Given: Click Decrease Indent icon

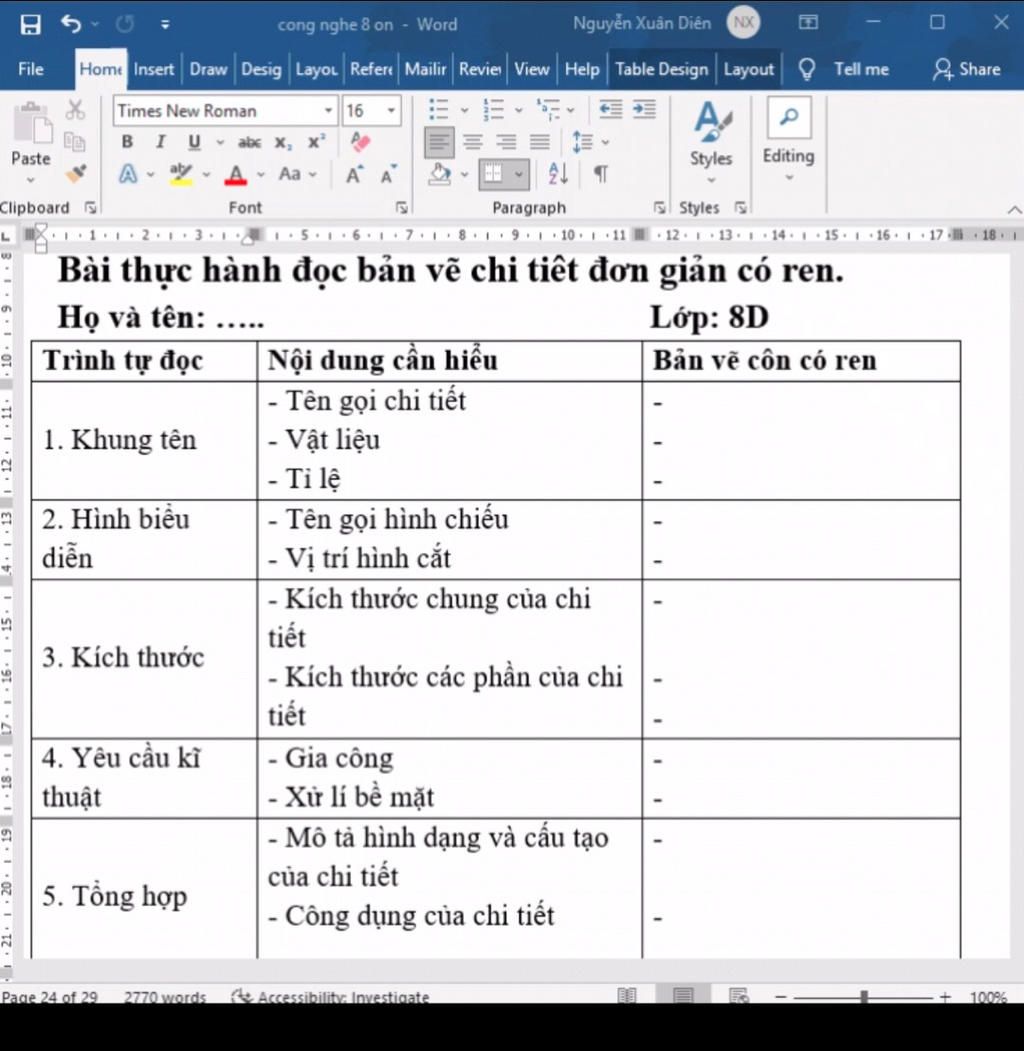Looking at the screenshot, I should coord(610,109).
